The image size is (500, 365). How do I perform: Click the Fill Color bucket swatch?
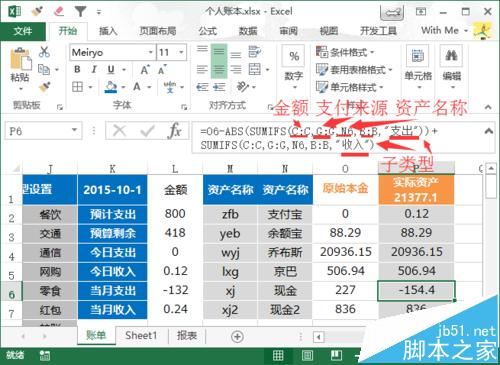[111, 87]
